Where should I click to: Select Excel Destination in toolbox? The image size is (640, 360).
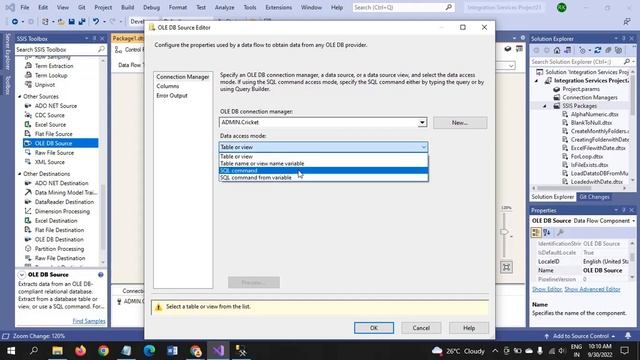[56, 221]
